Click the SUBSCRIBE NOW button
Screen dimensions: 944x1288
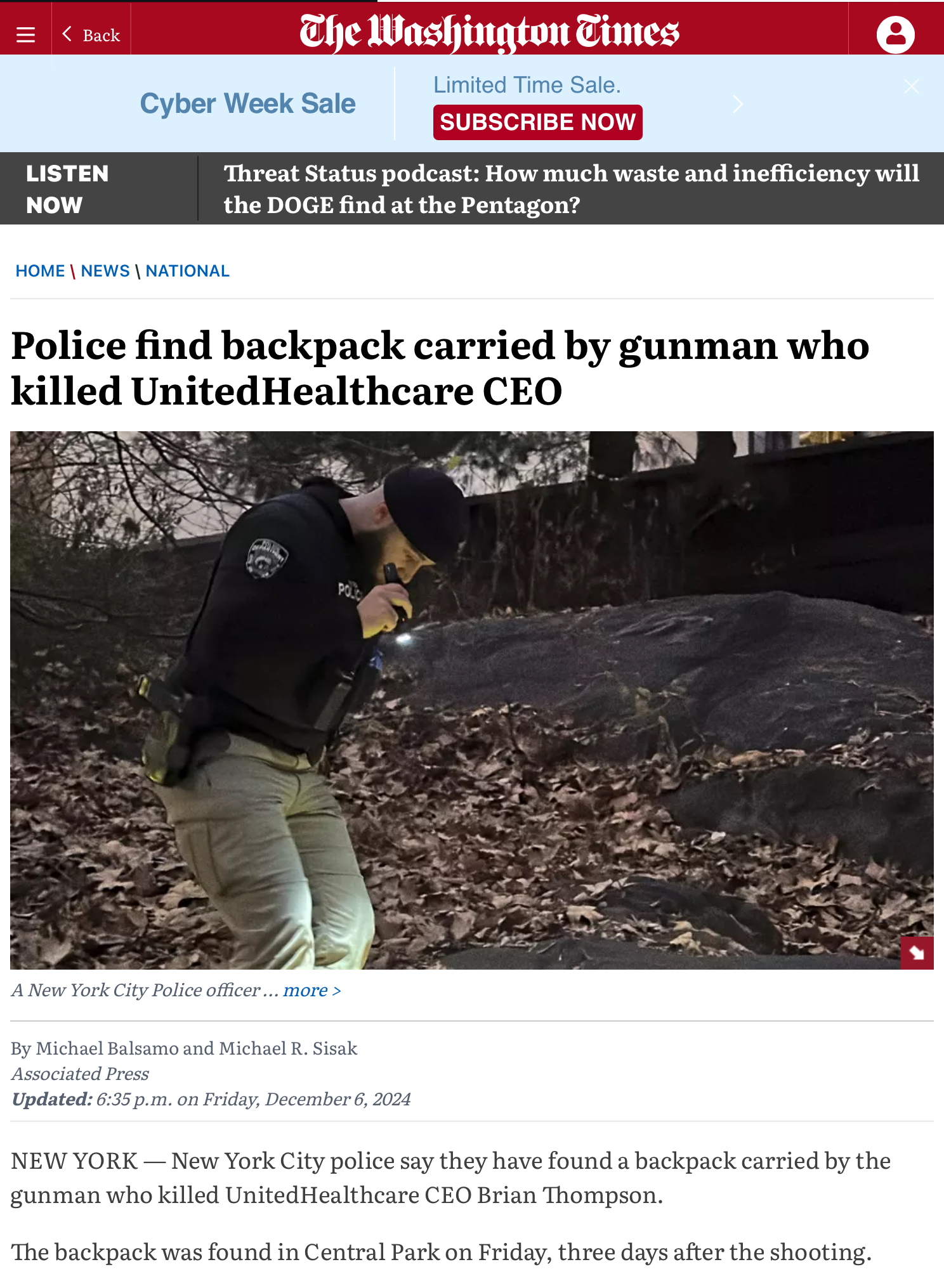[x=537, y=122]
